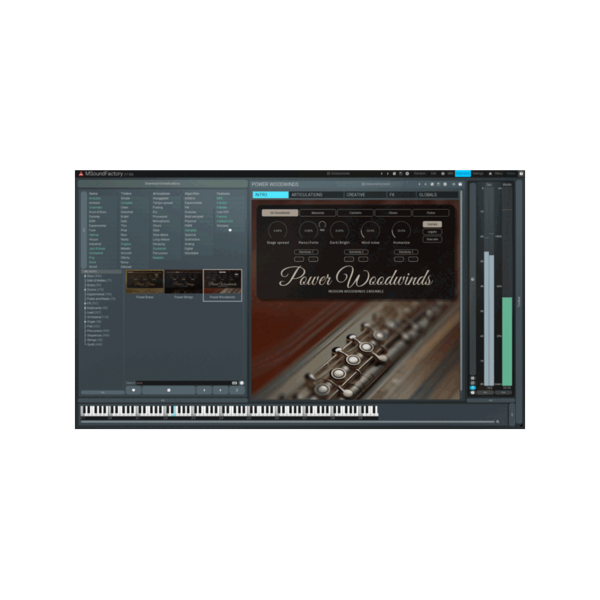Expand the Organ category in tree
The image size is (600, 600).
click(x=85, y=322)
